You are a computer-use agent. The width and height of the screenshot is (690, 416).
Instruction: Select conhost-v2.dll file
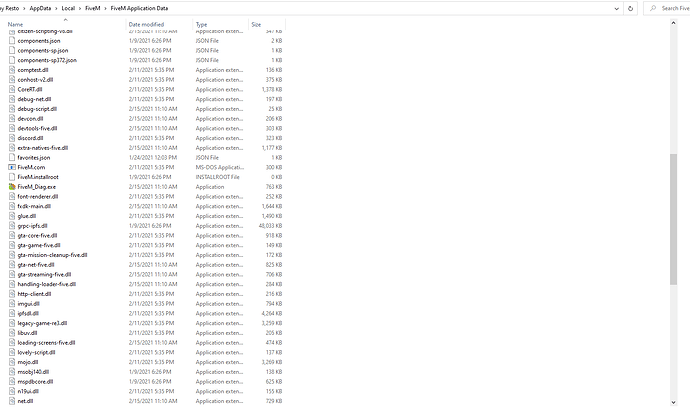tap(35, 80)
